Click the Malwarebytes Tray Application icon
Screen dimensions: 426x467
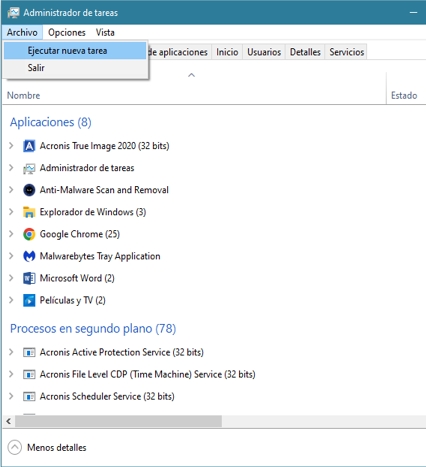[29, 256]
